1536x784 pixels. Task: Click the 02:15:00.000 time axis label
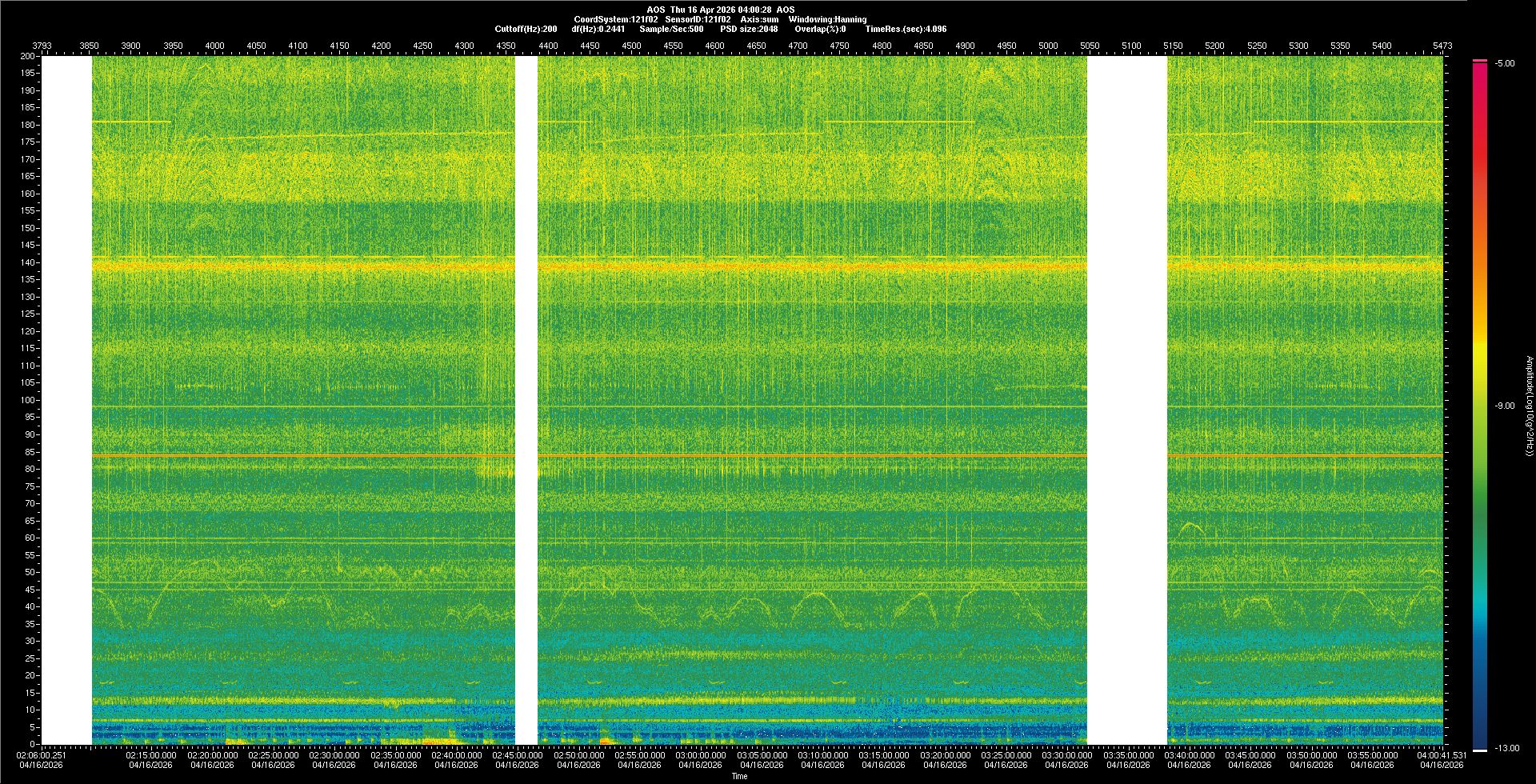151,755
